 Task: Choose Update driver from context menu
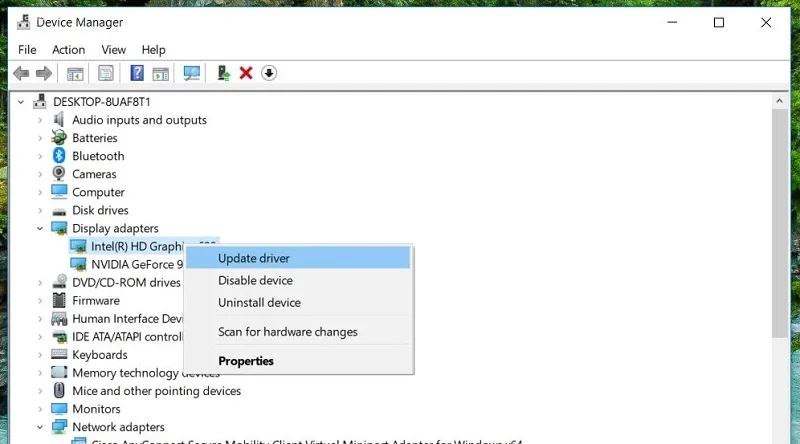[x=254, y=258]
